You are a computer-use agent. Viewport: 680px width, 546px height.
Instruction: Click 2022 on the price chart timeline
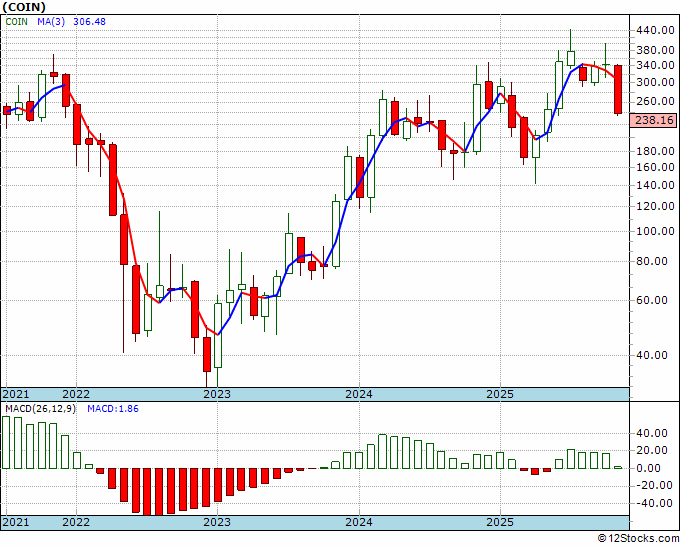pos(76,394)
